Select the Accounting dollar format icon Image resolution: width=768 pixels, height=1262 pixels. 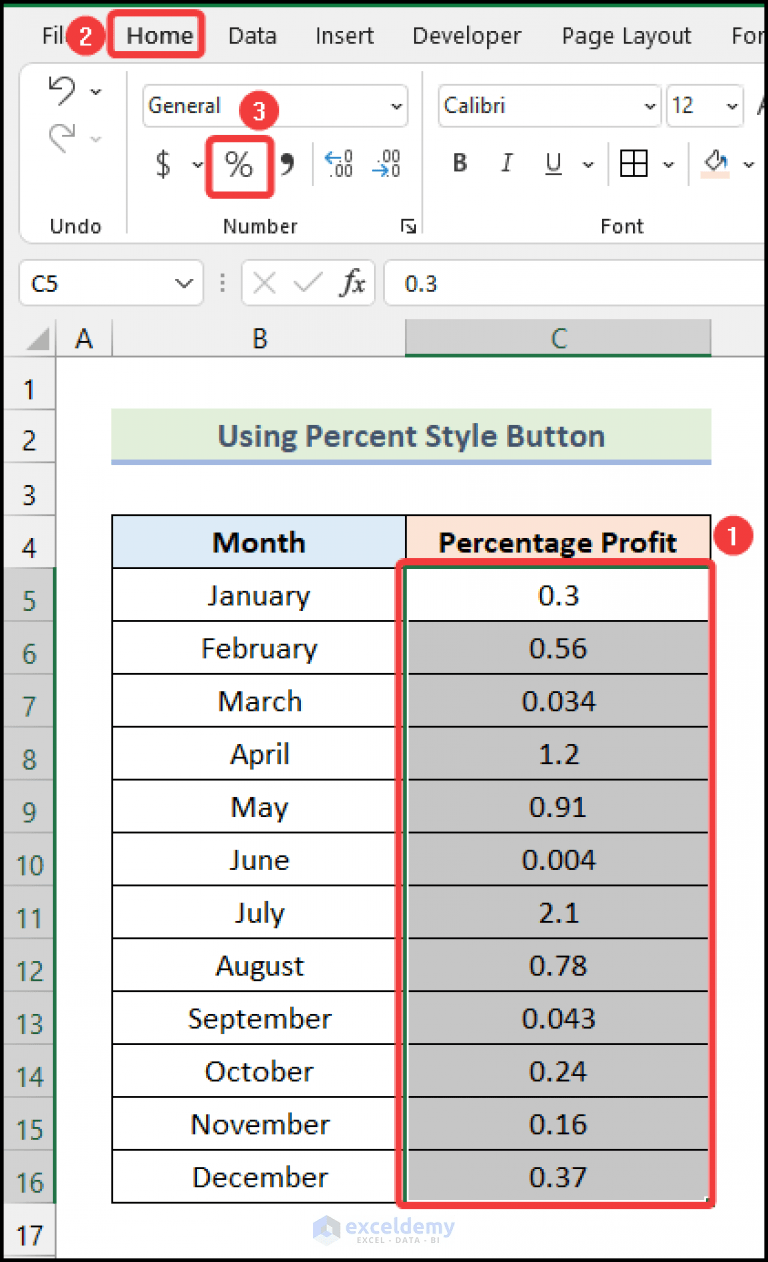(163, 165)
